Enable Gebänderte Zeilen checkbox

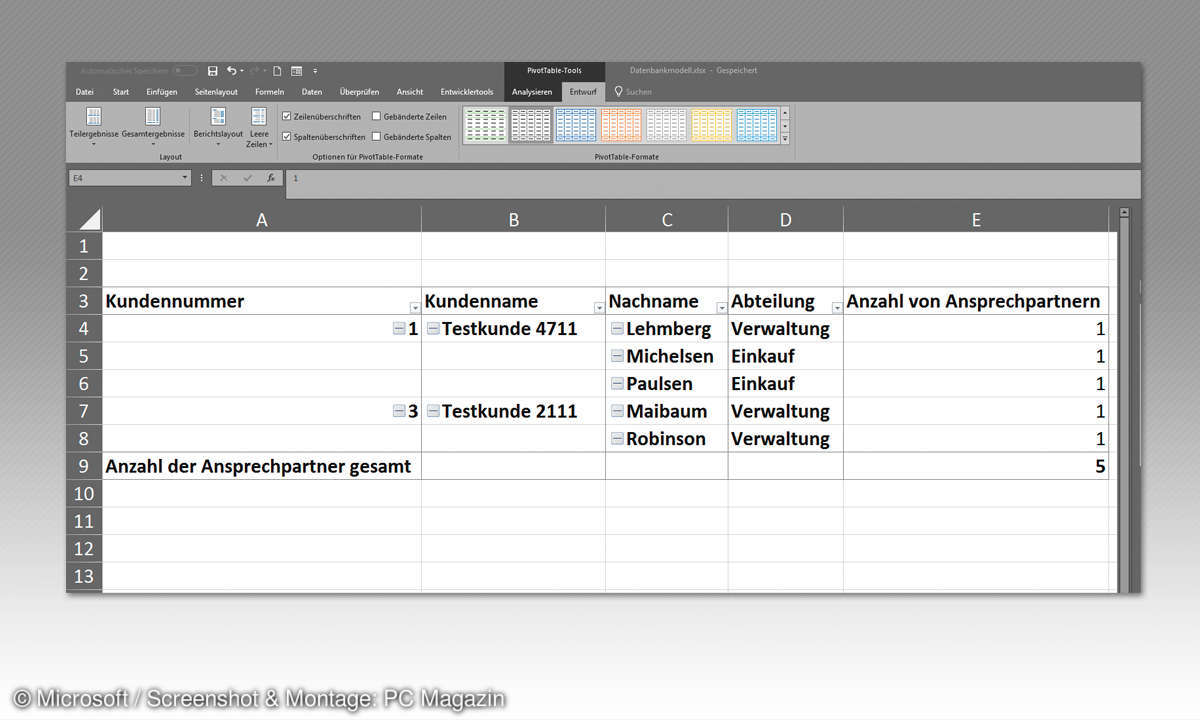tap(376, 117)
